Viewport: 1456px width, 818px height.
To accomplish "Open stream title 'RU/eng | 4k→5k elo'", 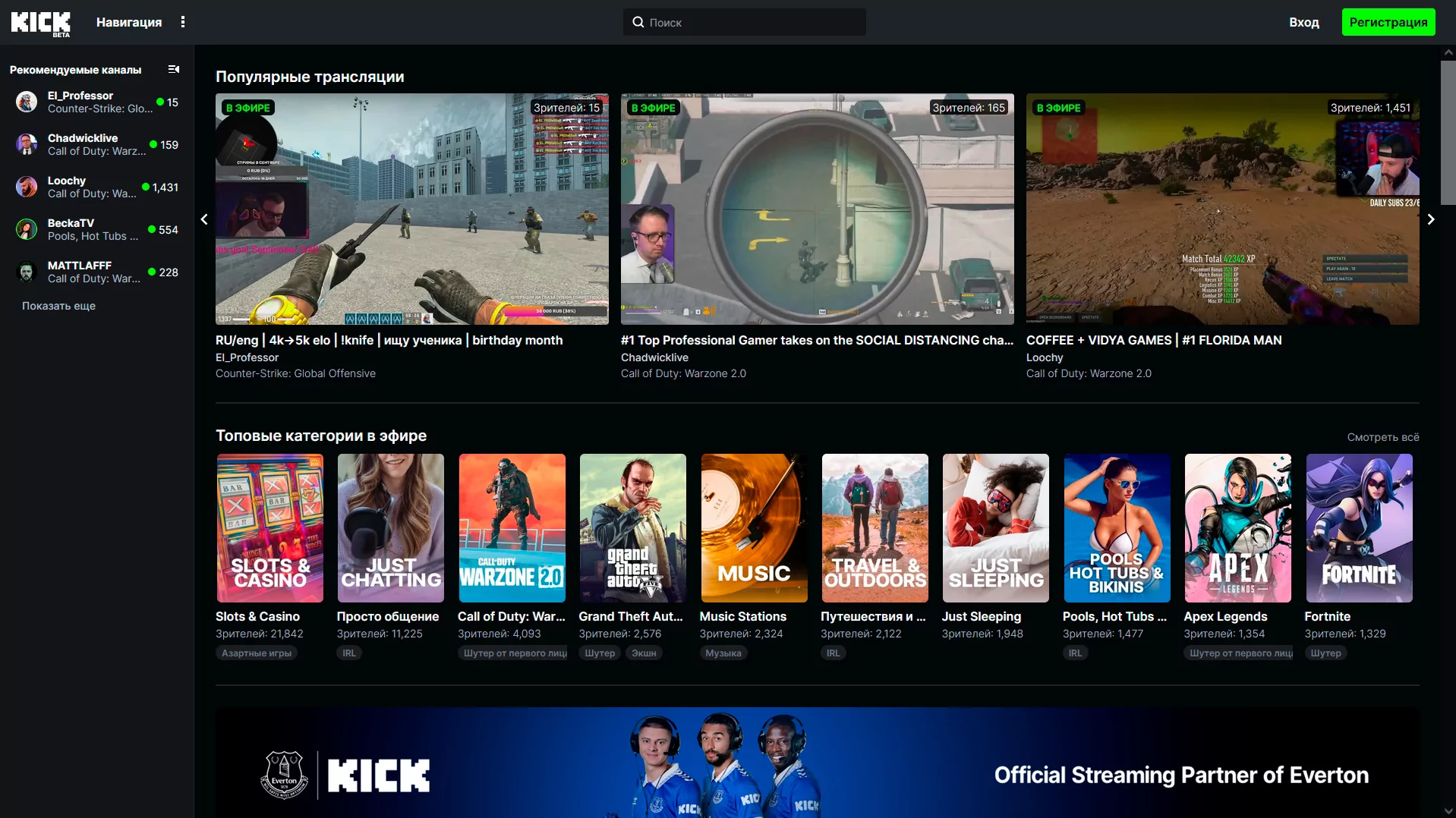I will [x=389, y=340].
